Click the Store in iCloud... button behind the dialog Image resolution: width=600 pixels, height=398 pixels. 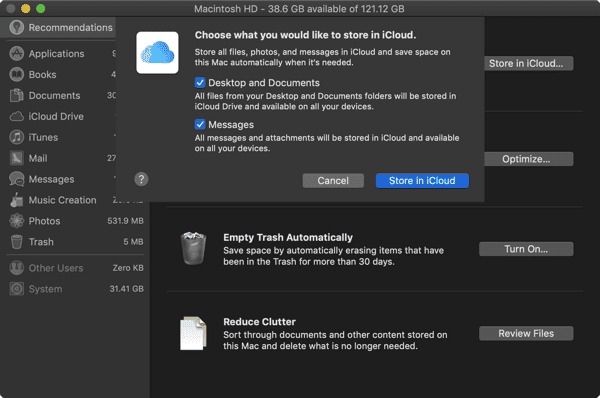coord(528,64)
